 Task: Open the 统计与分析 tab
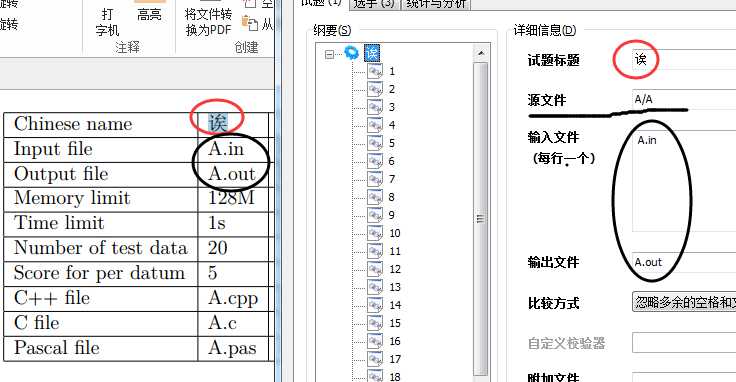coord(436,4)
